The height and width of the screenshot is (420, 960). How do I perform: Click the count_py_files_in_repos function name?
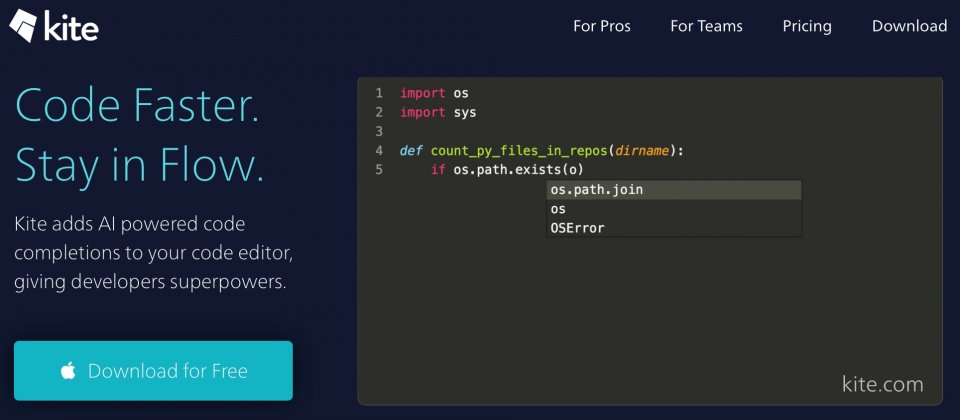520,151
